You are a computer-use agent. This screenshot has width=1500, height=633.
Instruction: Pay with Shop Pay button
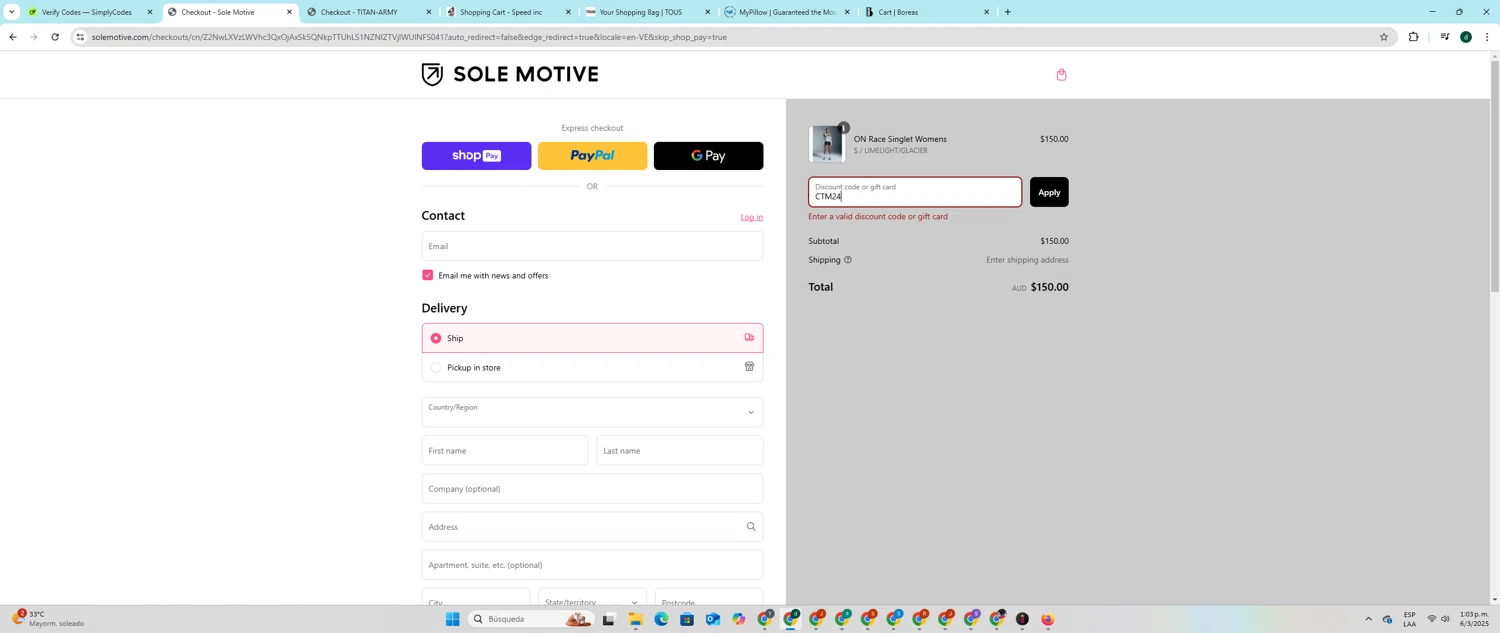476,156
